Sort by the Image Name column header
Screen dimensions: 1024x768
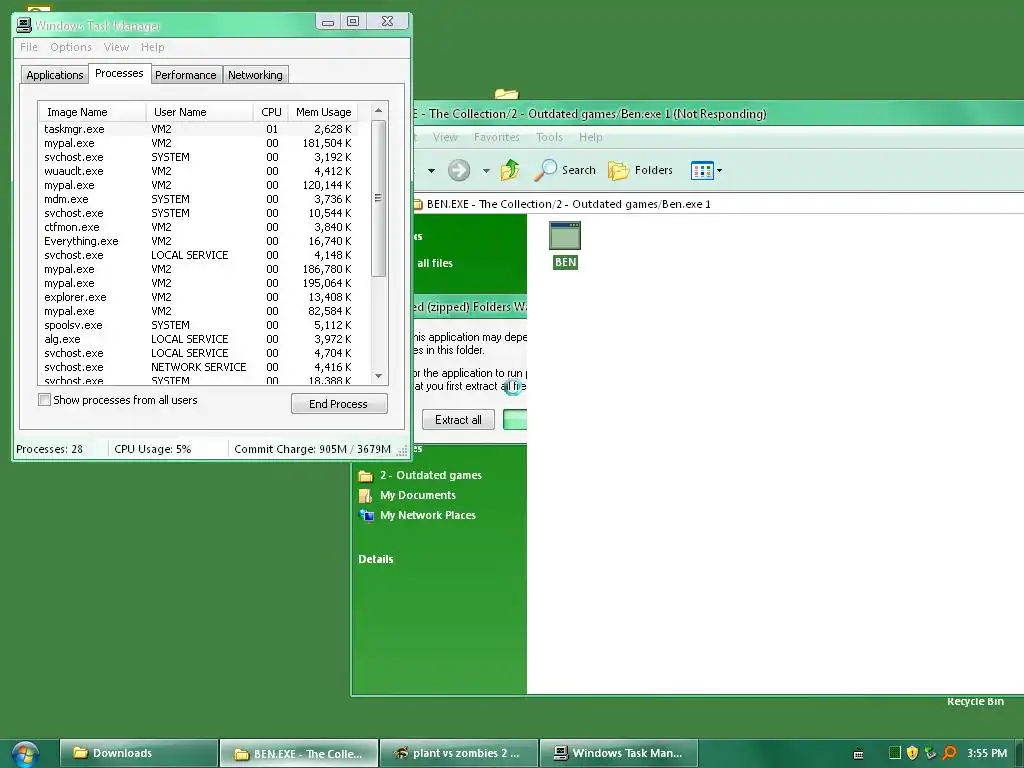click(x=92, y=112)
